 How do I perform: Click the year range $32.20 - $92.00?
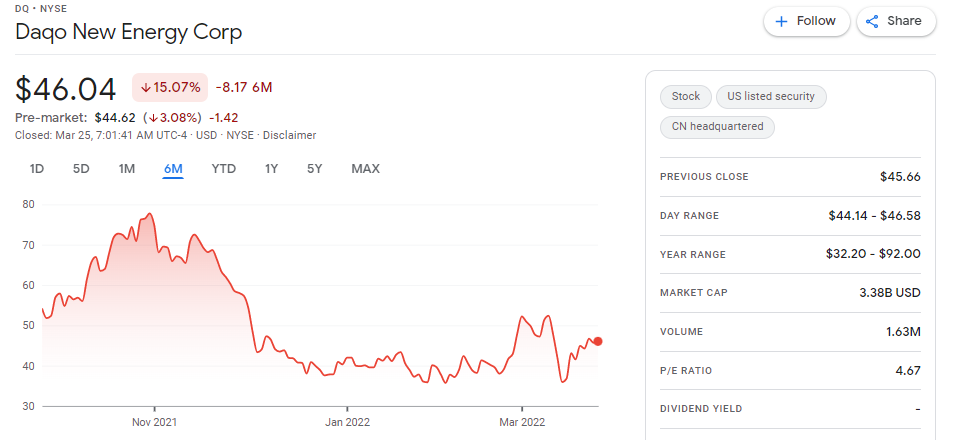coord(873,254)
